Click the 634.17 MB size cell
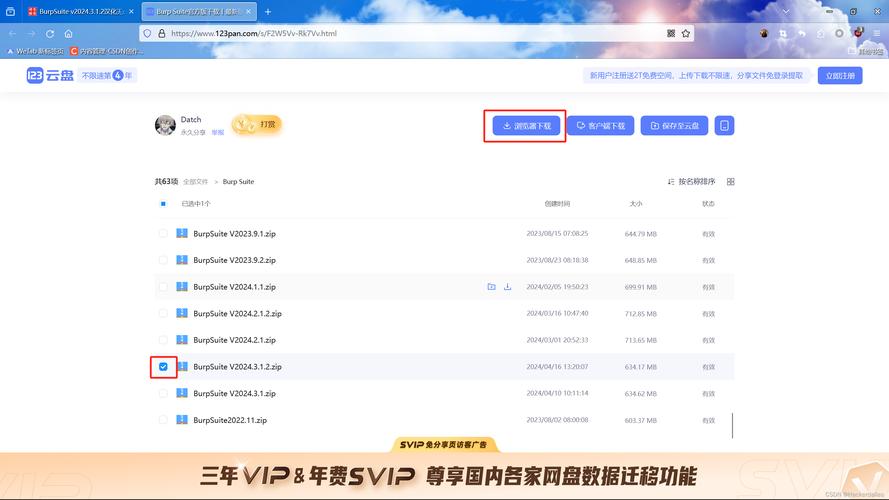889x500 pixels. click(x=641, y=367)
